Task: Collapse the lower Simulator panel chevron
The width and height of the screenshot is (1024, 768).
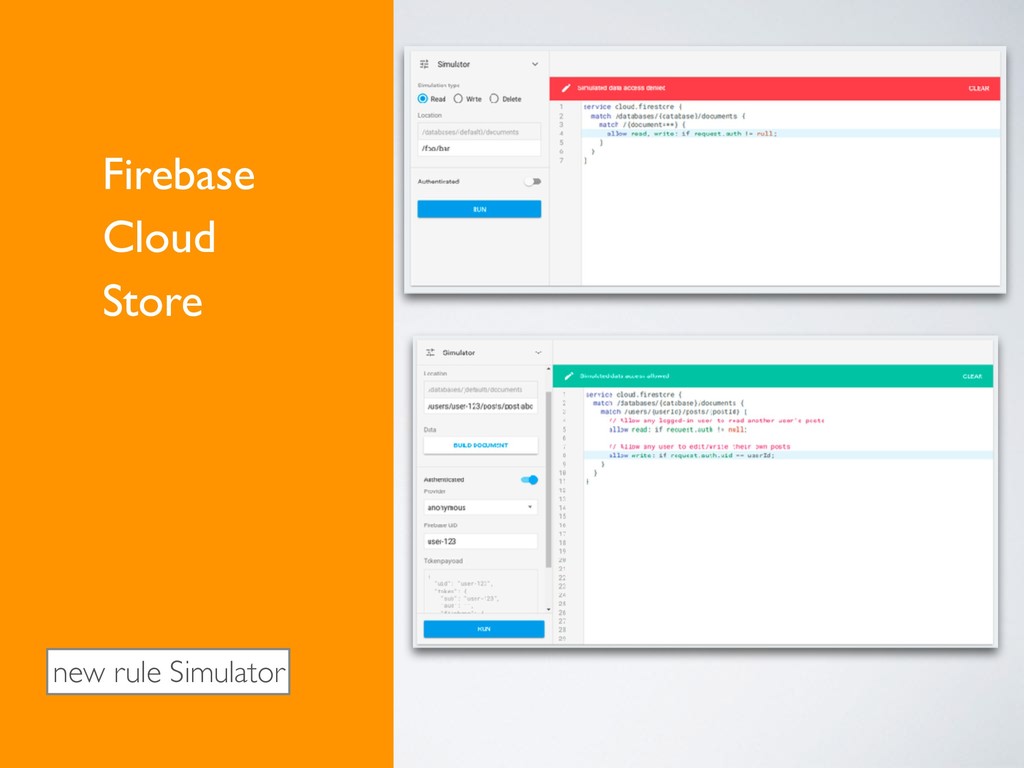Action: point(538,353)
